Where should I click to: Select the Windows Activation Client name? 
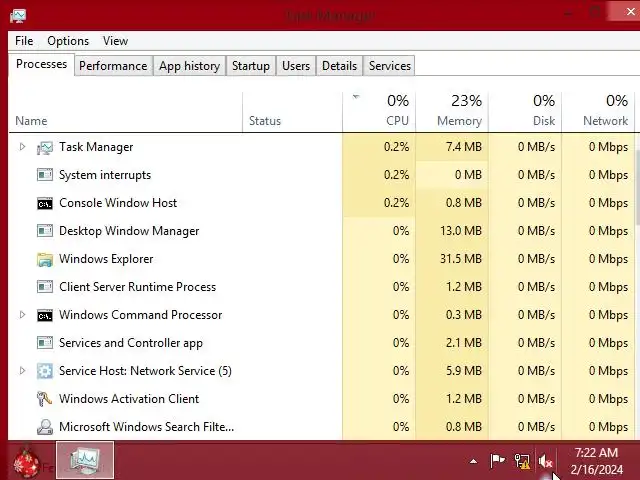coord(129,399)
